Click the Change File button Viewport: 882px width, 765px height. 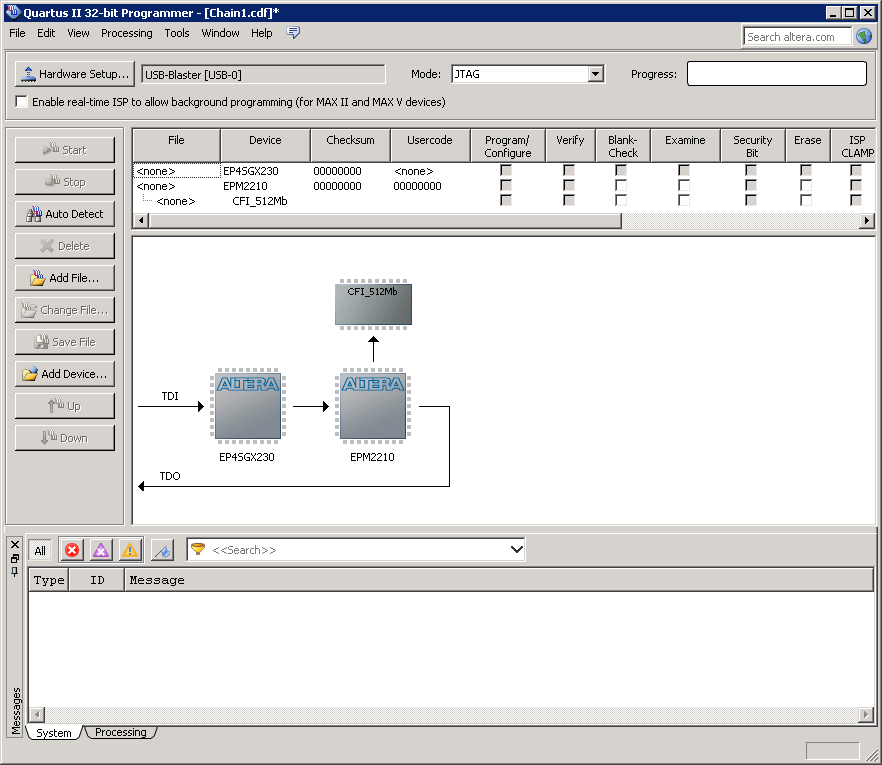point(65,310)
